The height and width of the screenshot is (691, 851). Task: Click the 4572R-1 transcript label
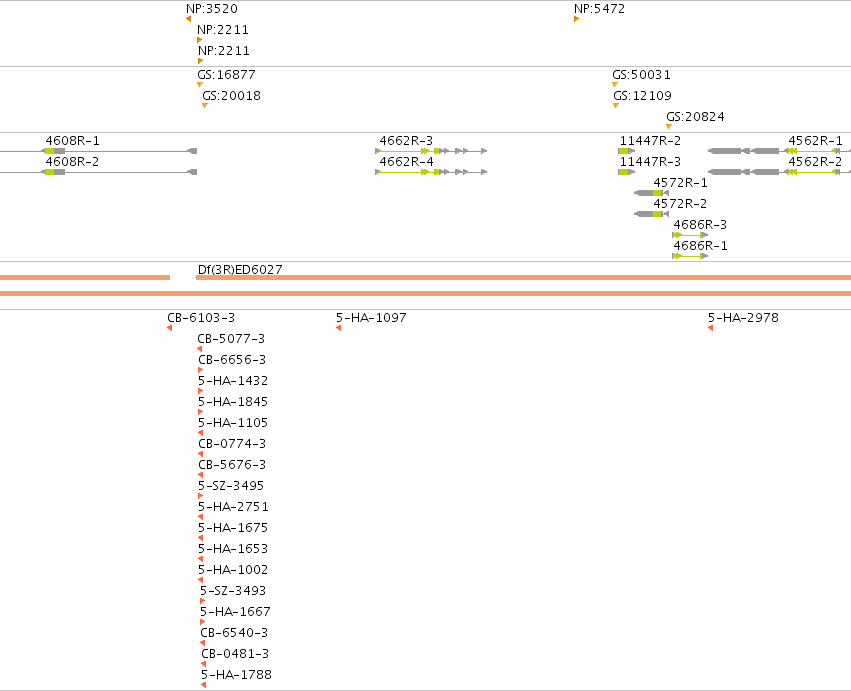[x=680, y=183]
